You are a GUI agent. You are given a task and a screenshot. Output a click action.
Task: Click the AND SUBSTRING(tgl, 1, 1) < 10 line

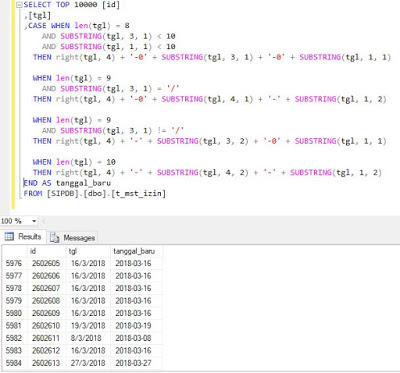pyautogui.click(x=109, y=47)
